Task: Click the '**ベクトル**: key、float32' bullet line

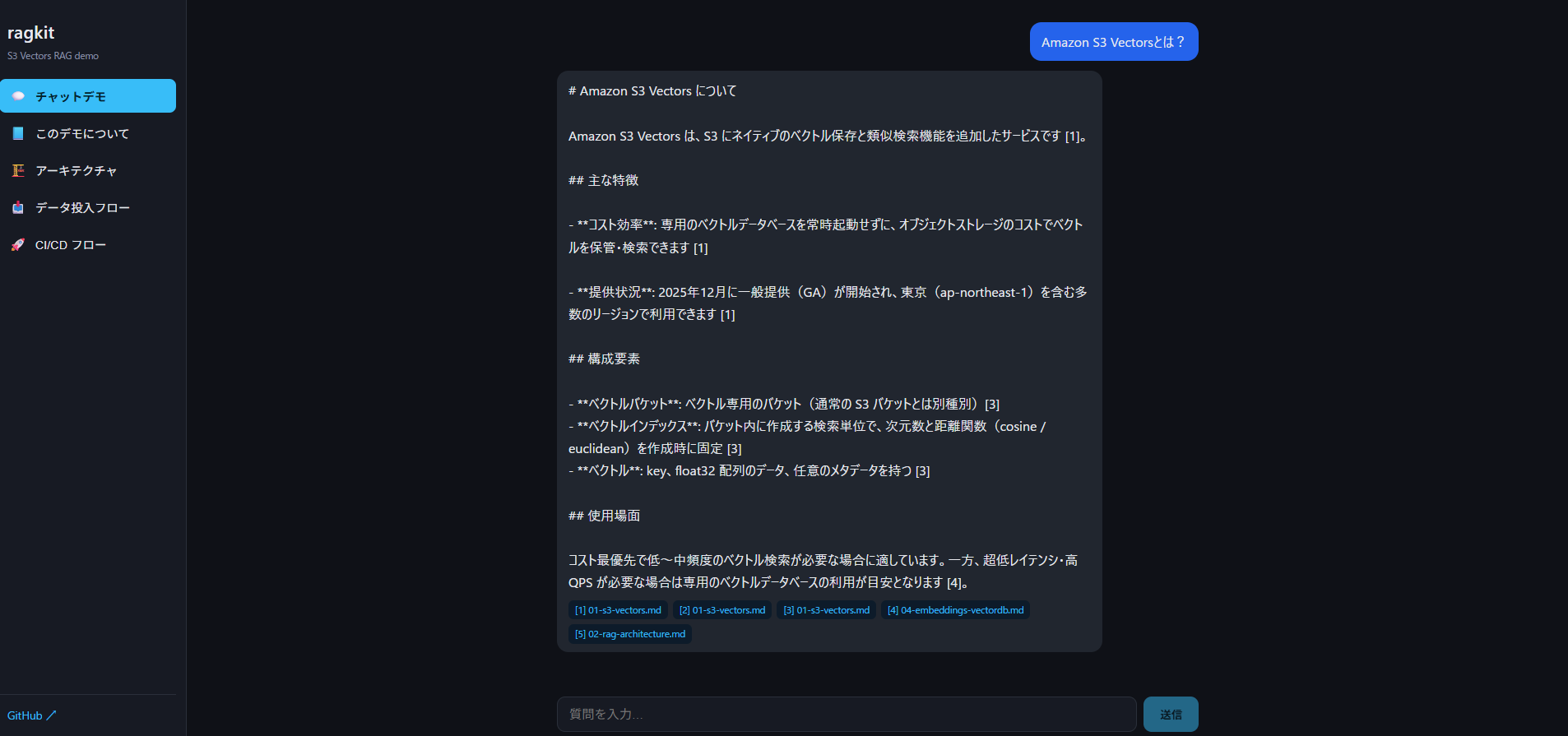Action: [749, 470]
